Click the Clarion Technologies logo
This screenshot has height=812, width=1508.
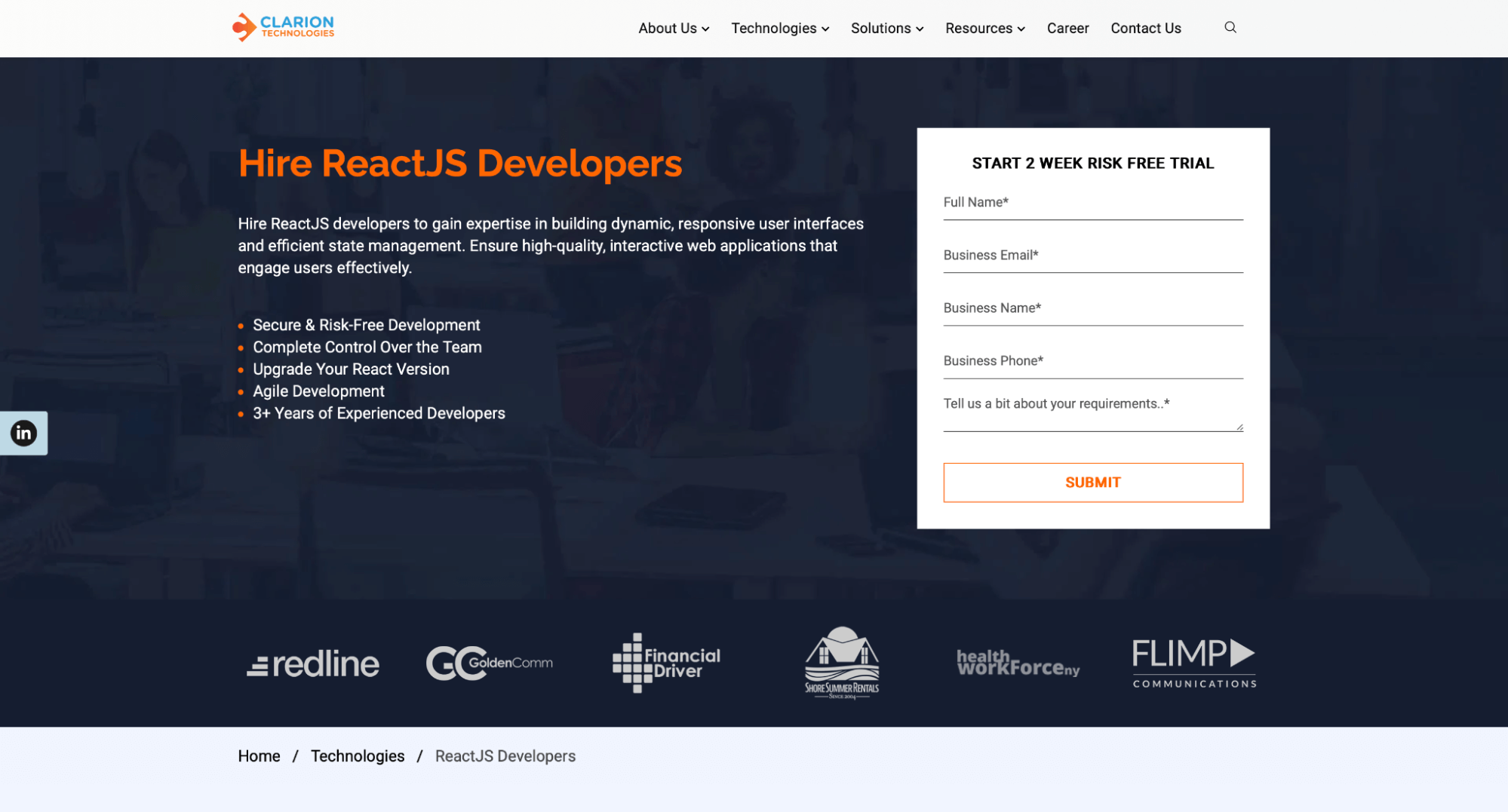pyautogui.click(x=283, y=27)
